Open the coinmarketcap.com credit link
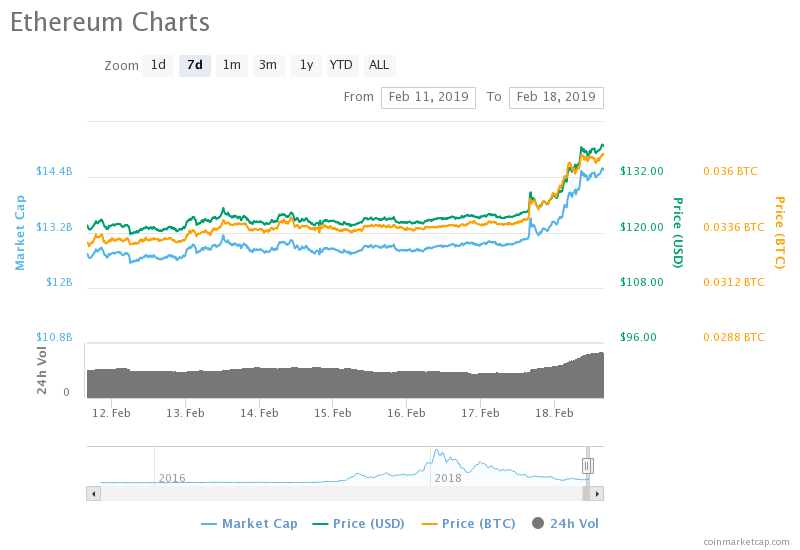This screenshot has width=800, height=550. [x=746, y=541]
